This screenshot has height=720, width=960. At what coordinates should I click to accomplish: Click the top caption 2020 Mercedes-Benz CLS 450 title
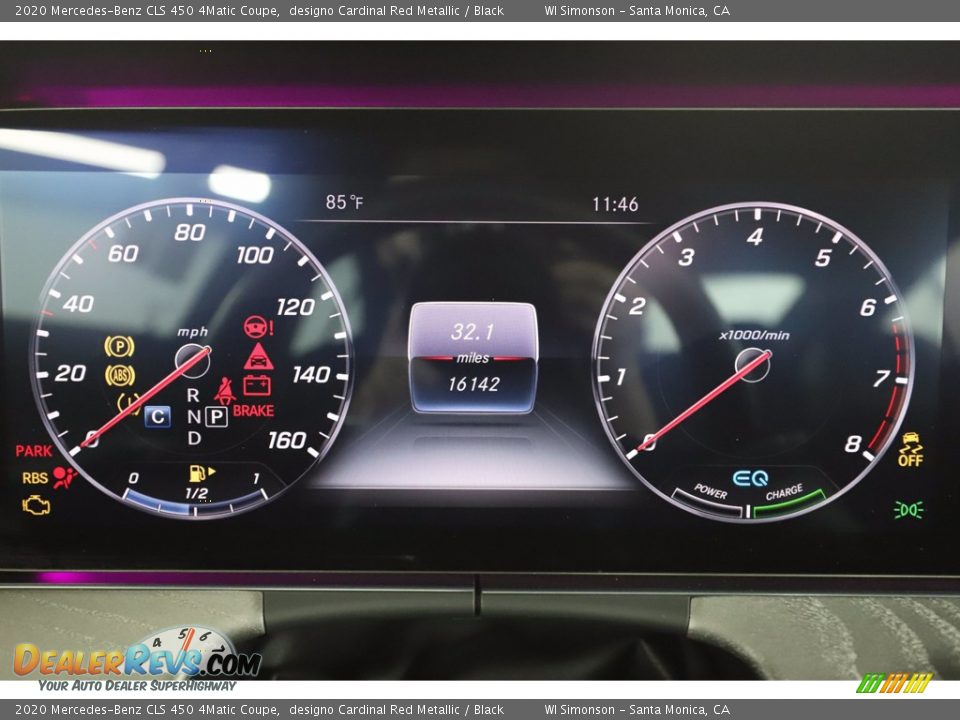pos(260,10)
